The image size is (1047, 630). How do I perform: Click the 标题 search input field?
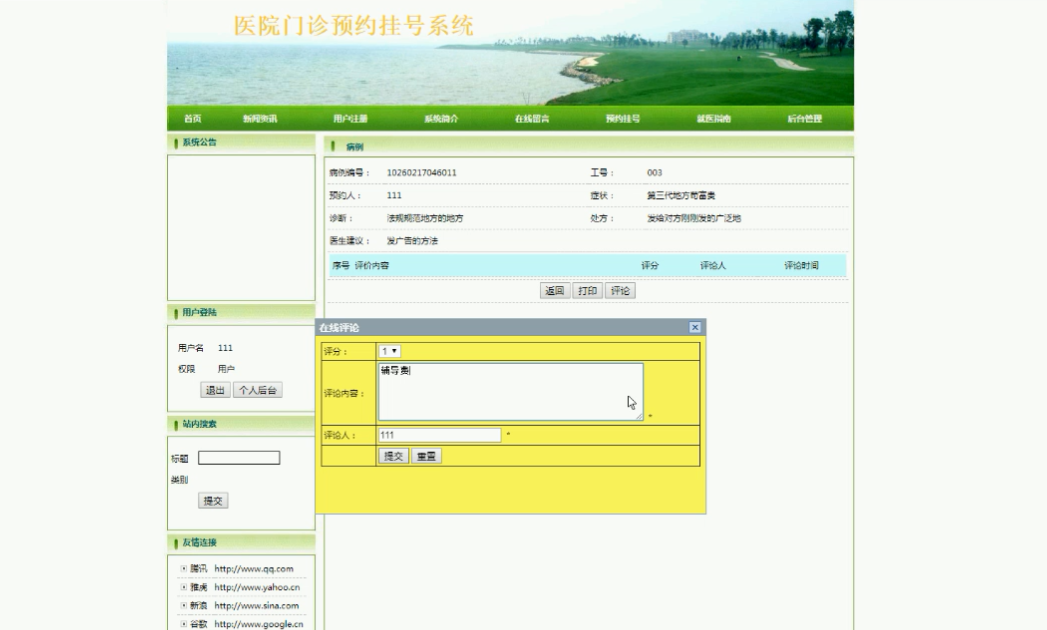tap(239, 458)
